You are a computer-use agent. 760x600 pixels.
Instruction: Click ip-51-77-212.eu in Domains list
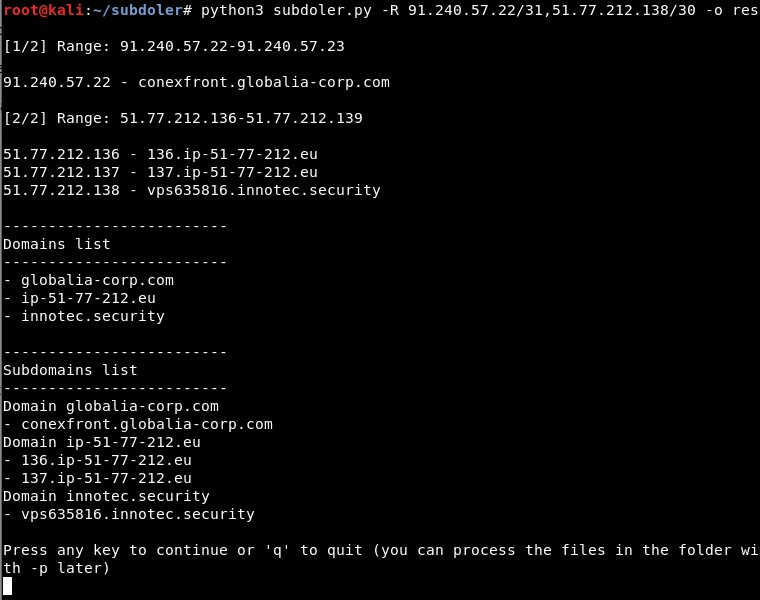[88, 298]
